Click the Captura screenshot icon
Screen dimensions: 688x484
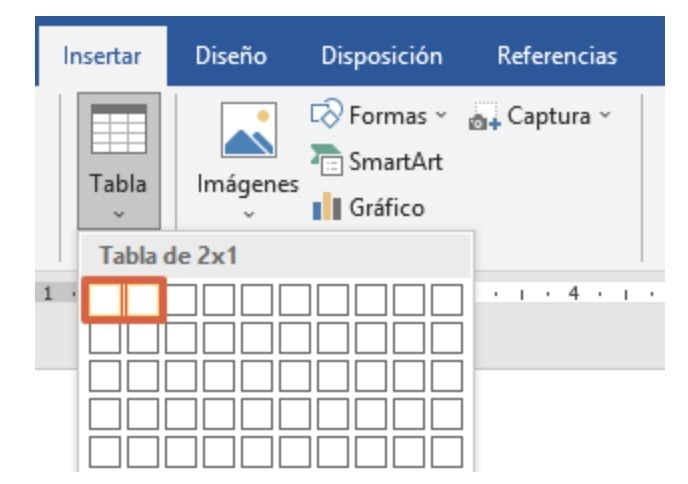click(x=484, y=118)
